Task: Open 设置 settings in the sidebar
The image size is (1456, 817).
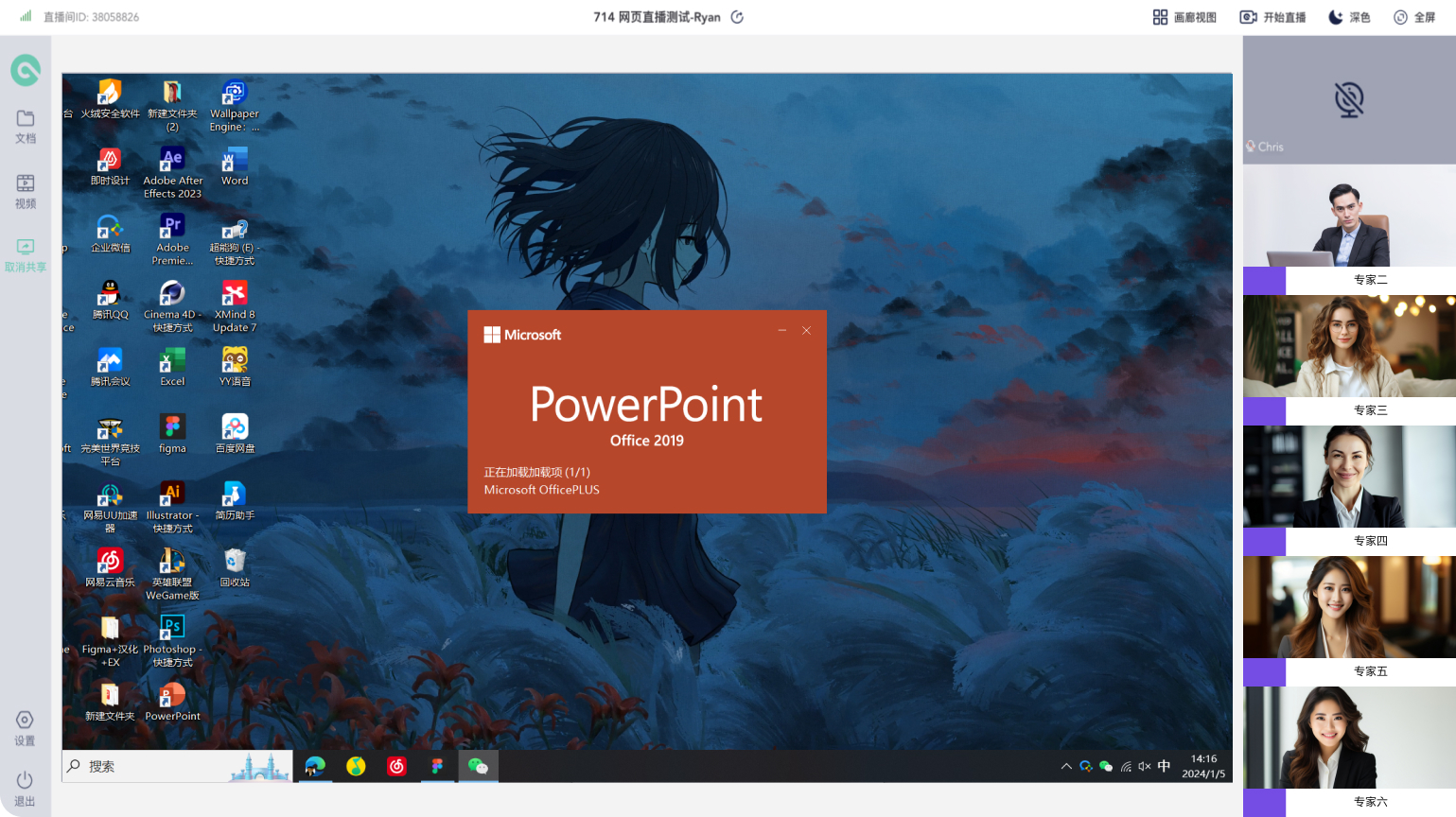Action: pos(25,728)
